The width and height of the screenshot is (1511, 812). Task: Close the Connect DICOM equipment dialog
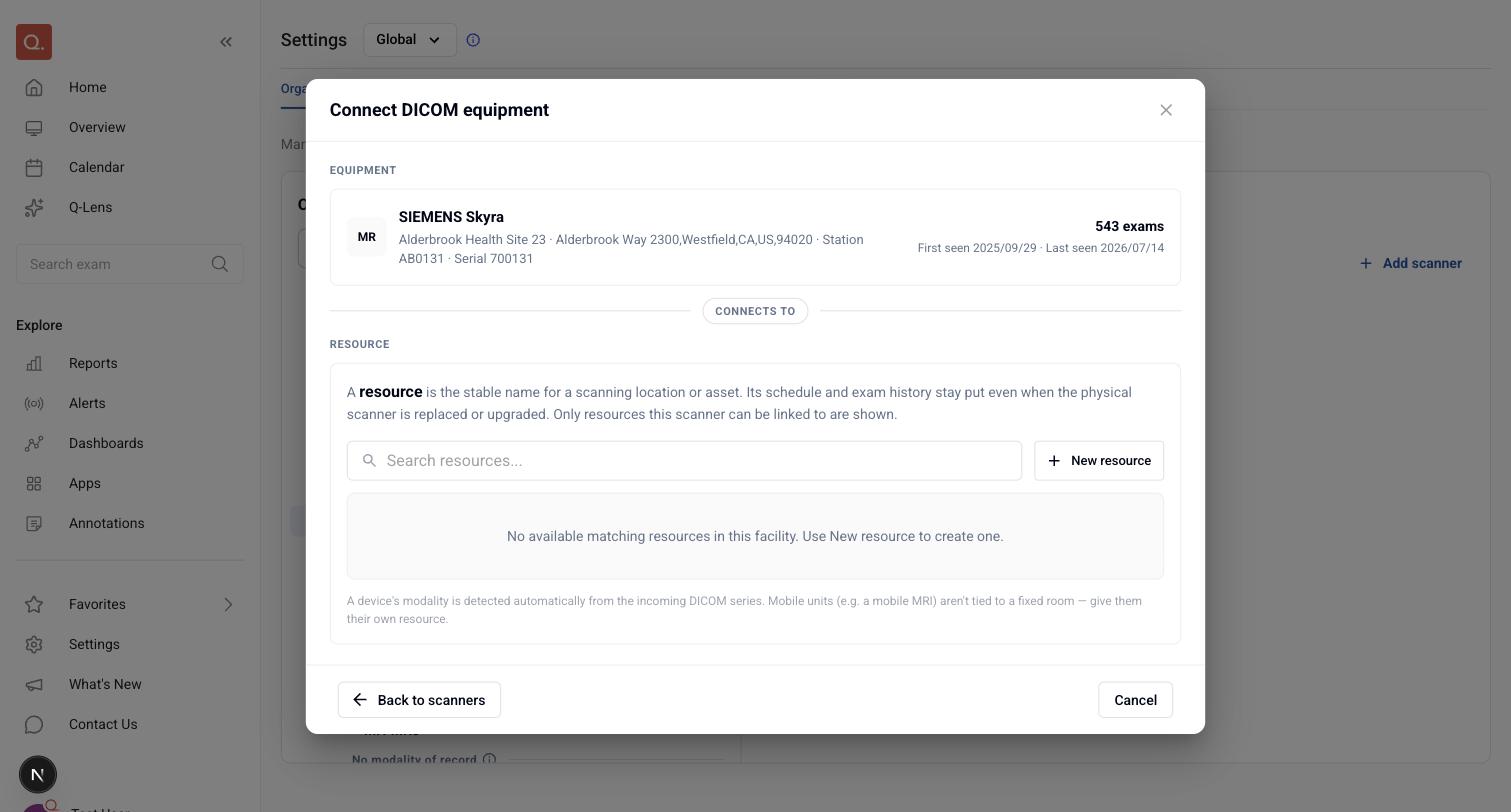[x=1166, y=110]
